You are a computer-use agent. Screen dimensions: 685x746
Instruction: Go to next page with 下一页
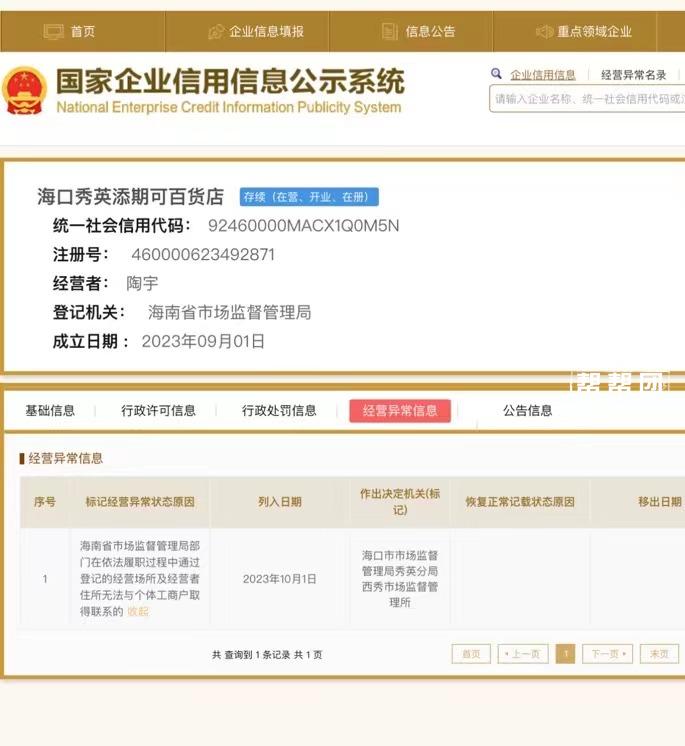tap(607, 654)
